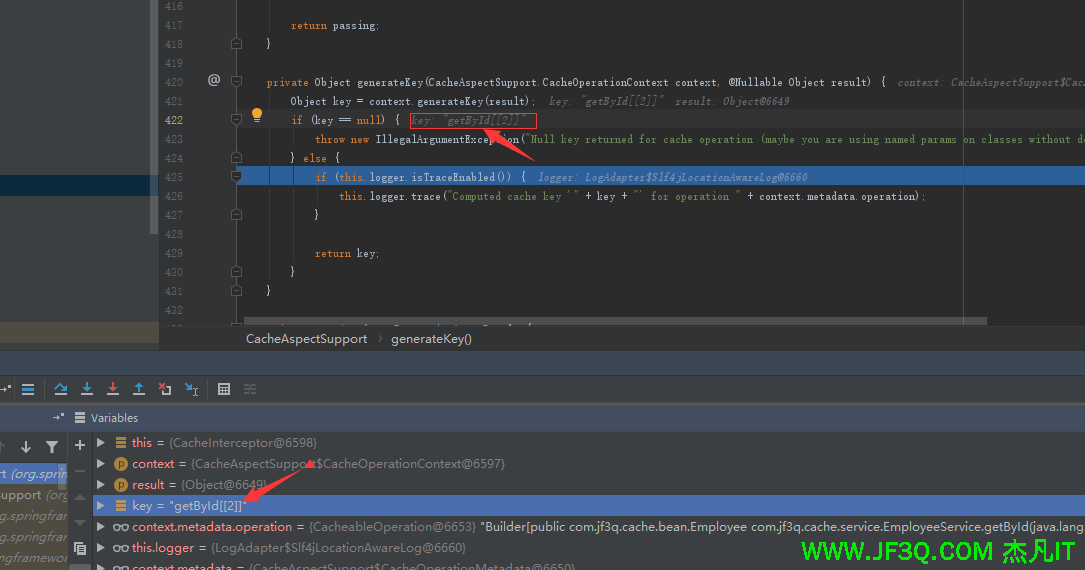Expand the 'this.logger' watch entry
The height and width of the screenshot is (570, 1085).
tap(100, 548)
